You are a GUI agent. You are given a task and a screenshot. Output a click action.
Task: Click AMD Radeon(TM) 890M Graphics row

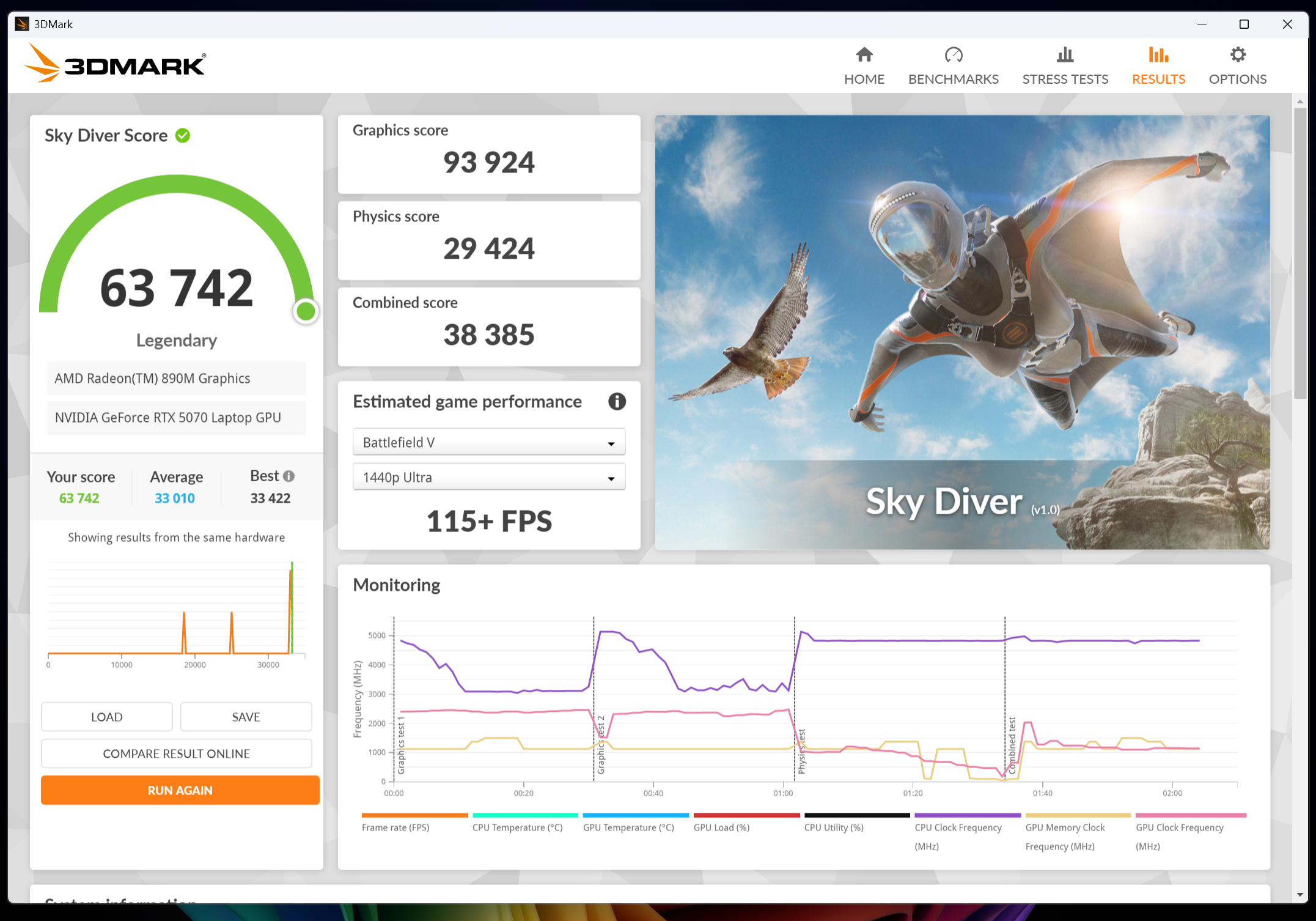coord(176,379)
